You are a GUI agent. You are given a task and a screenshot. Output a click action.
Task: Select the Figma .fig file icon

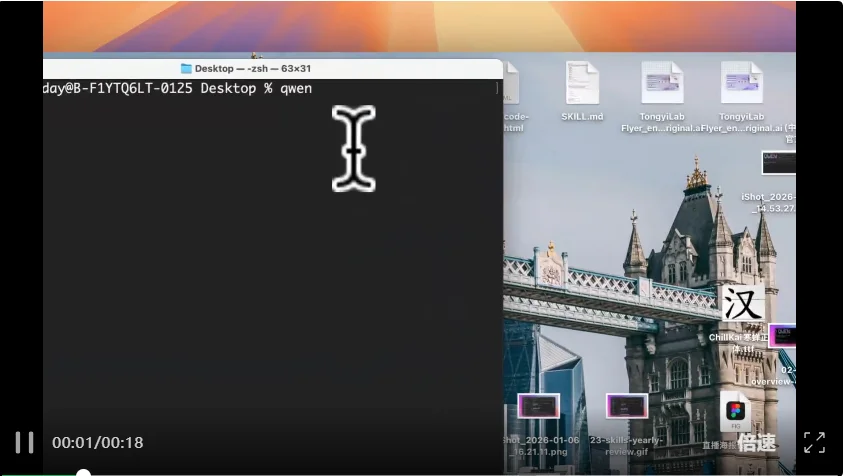coord(735,410)
